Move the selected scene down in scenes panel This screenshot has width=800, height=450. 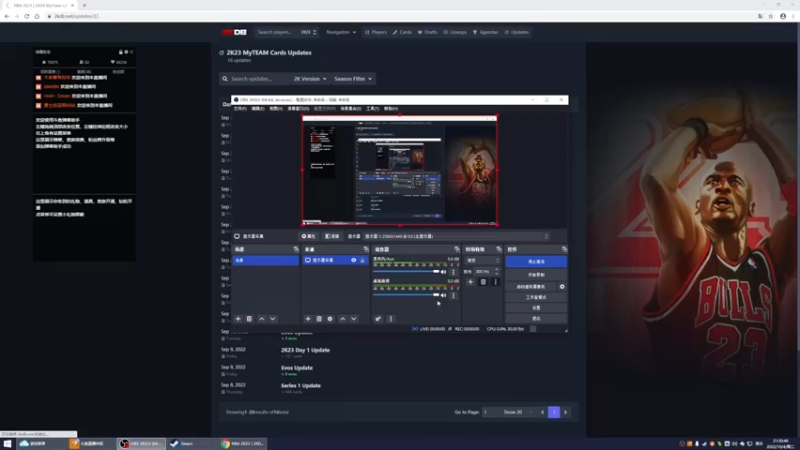pyautogui.click(x=273, y=319)
